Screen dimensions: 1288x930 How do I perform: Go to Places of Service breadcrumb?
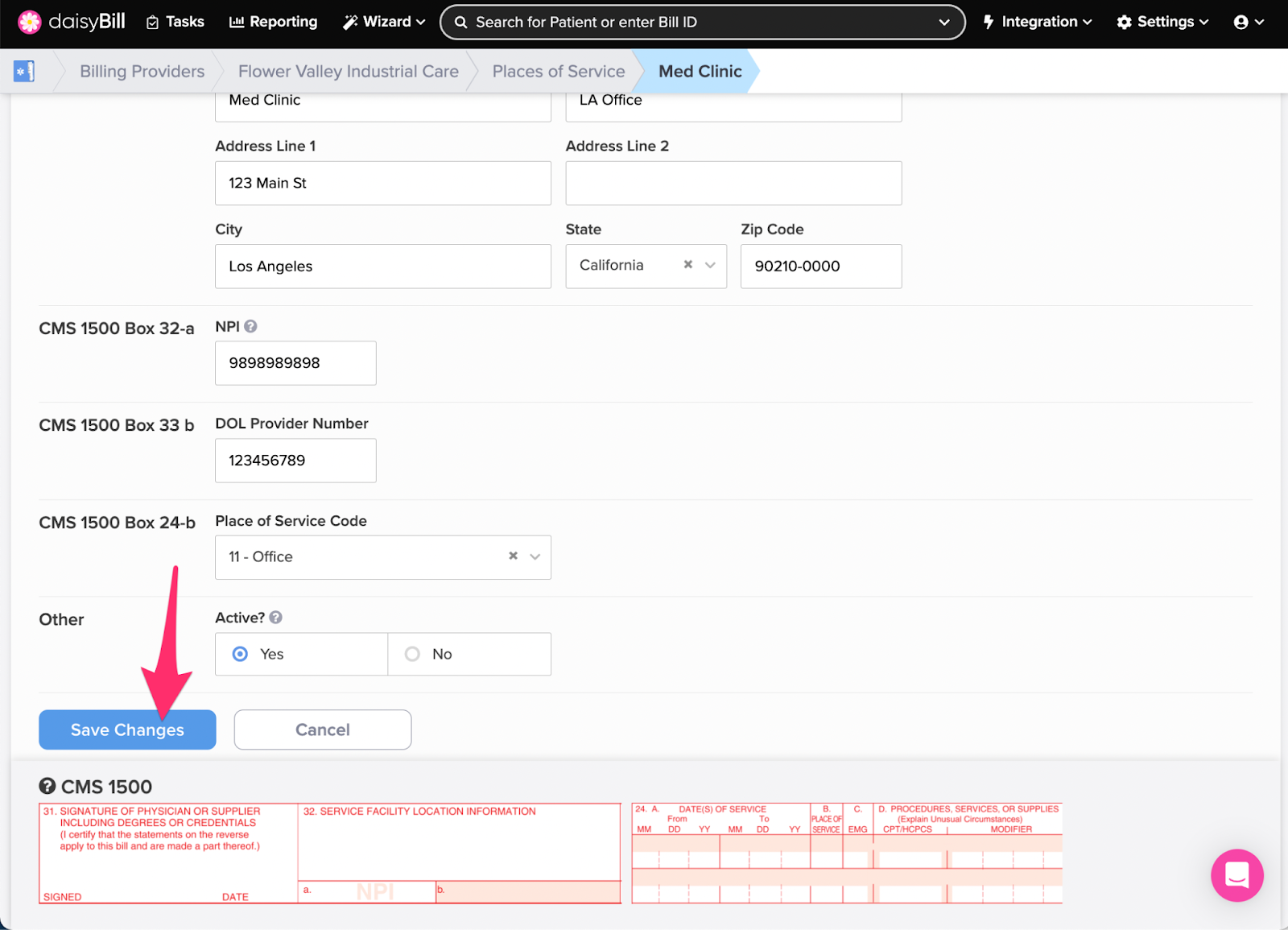[x=558, y=72]
